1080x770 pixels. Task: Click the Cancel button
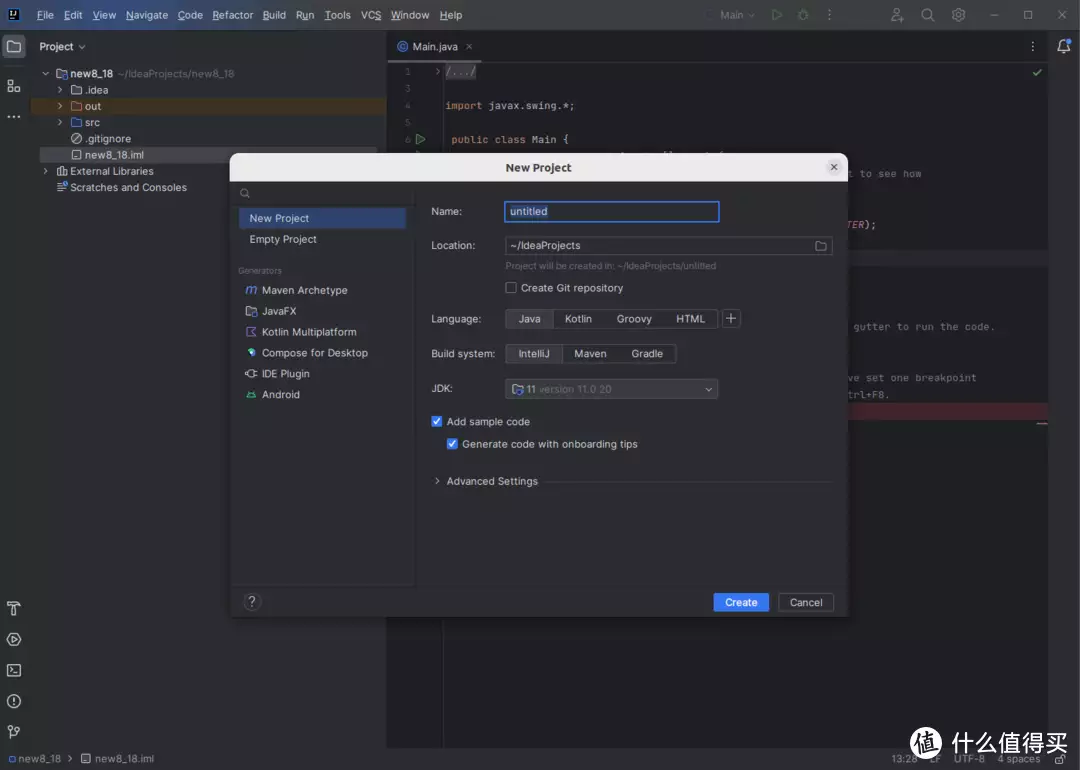coord(806,602)
